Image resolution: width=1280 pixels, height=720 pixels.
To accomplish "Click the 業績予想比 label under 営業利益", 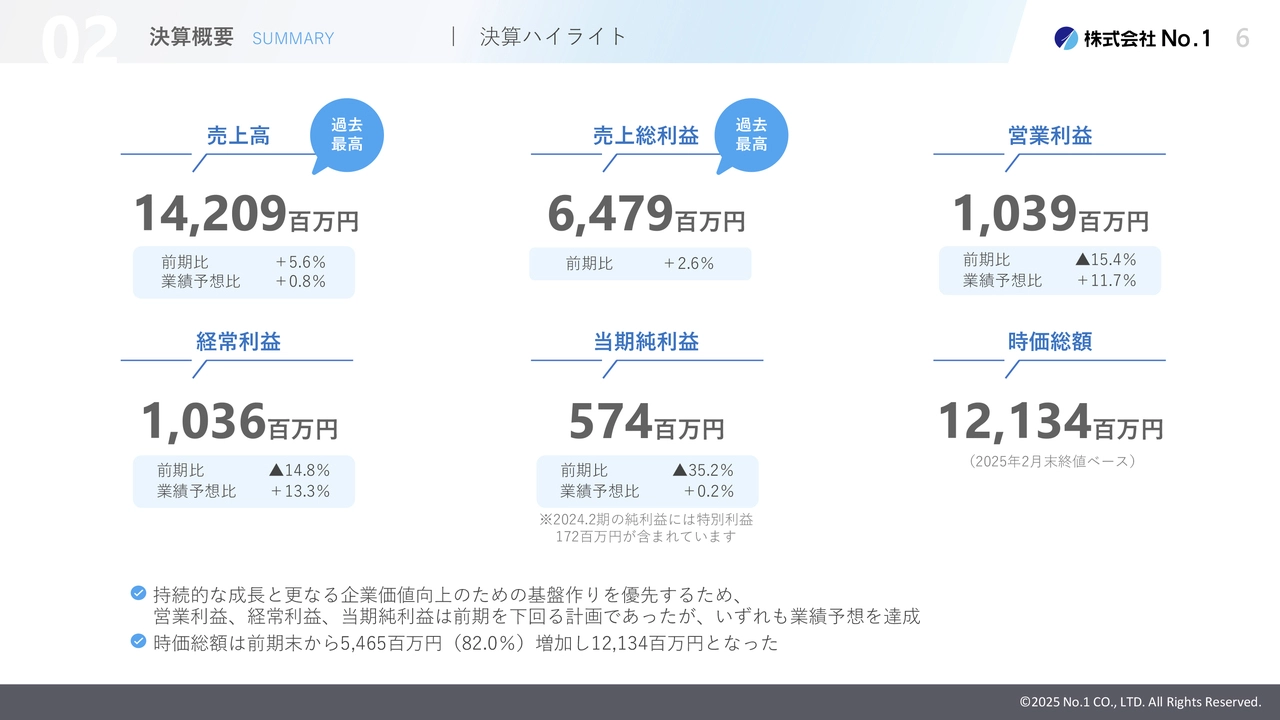I will coord(1003,280).
